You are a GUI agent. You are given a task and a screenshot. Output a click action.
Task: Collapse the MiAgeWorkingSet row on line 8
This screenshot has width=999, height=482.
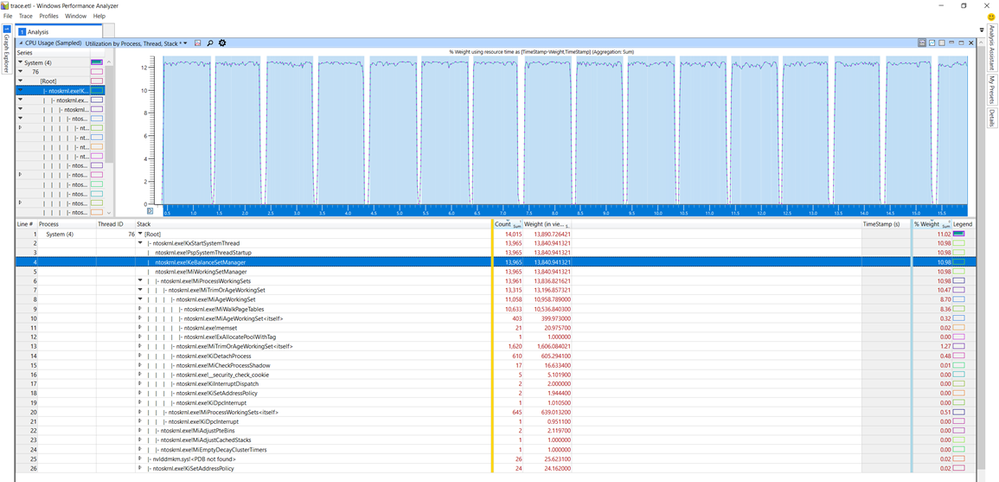tap(140, 299)
